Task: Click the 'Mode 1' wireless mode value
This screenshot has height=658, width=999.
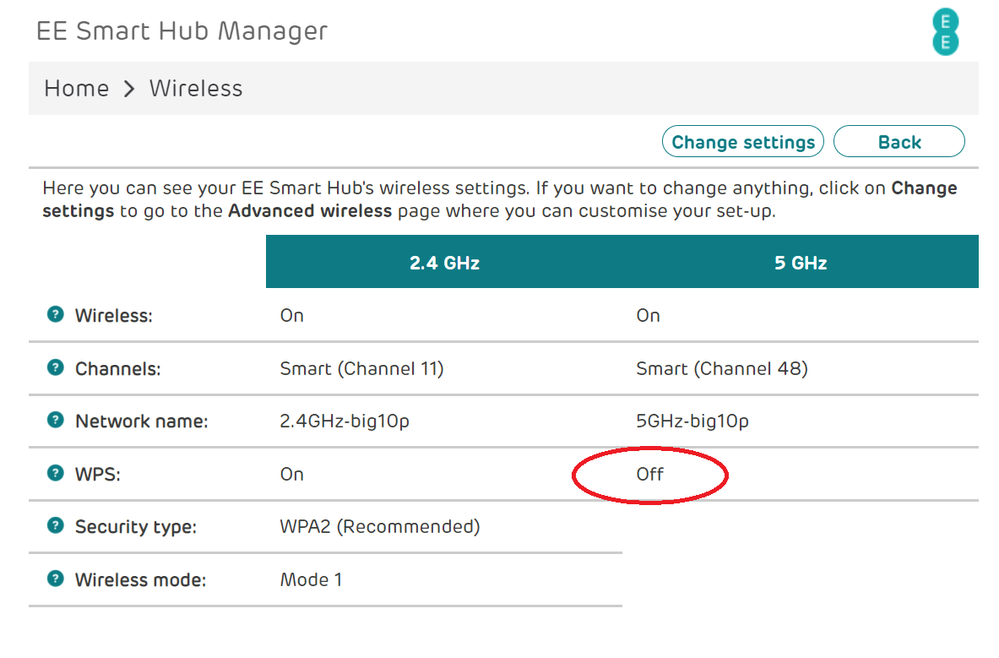Action: point(311,580)
